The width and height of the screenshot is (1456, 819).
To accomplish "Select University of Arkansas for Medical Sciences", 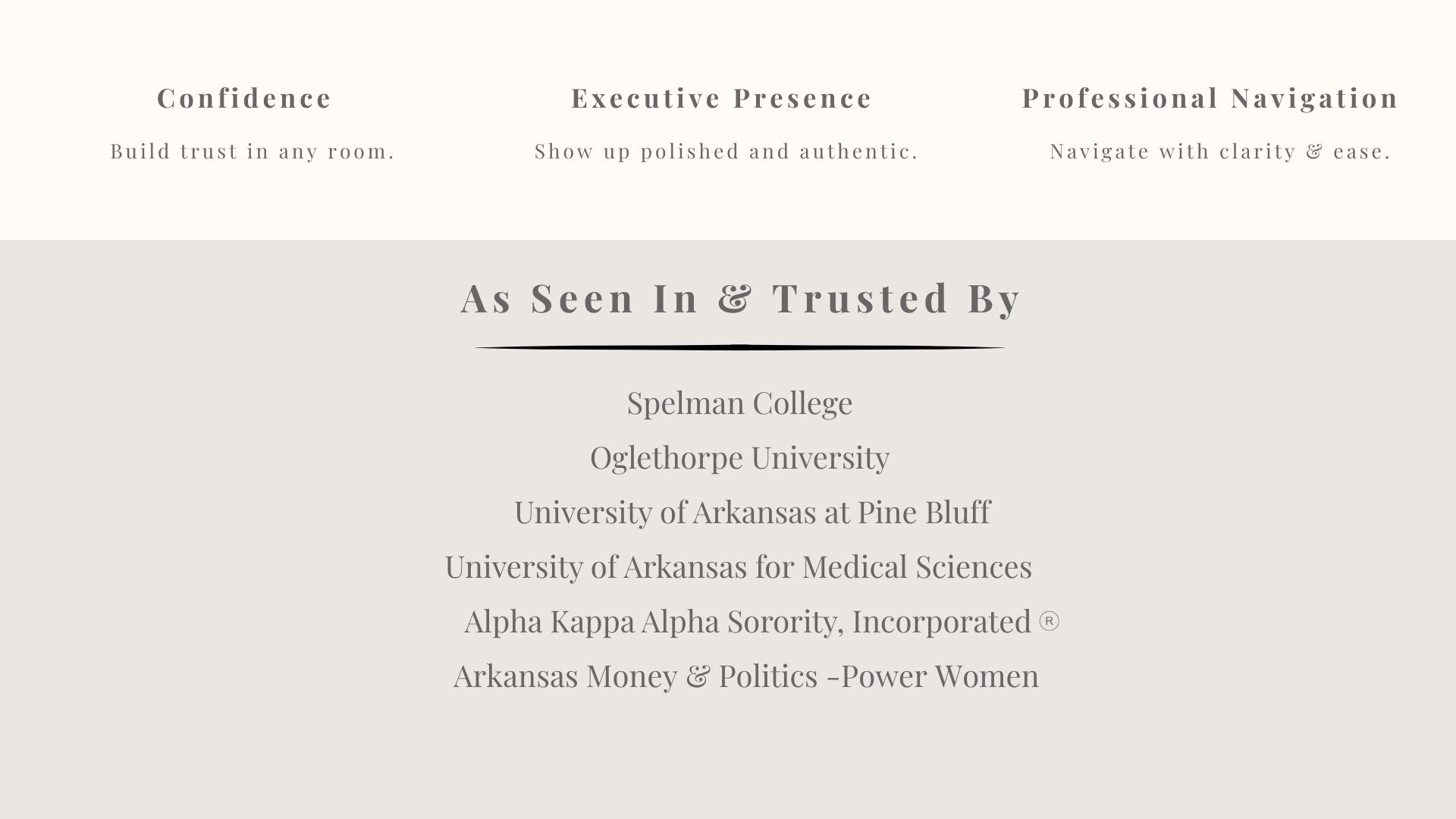I will coord(738,566).
